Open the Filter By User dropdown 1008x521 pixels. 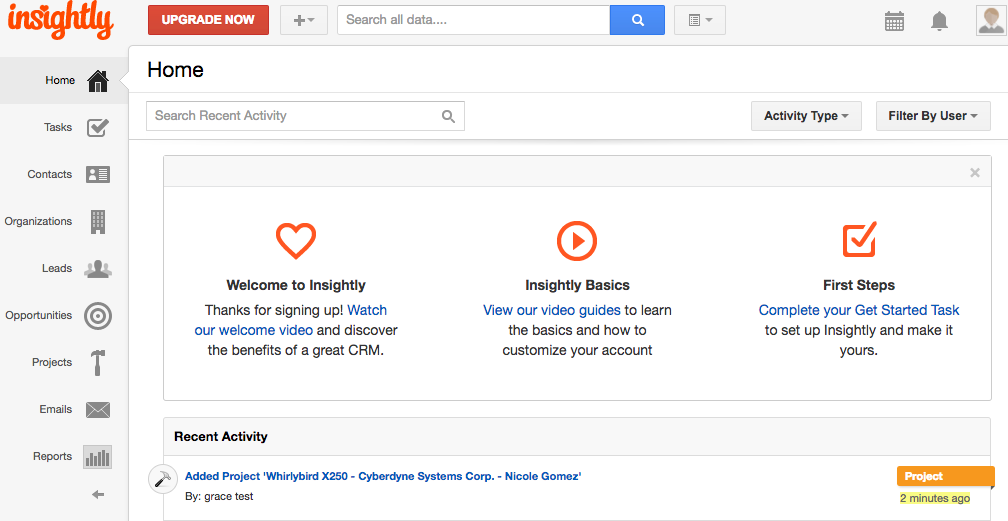(933, 116)
